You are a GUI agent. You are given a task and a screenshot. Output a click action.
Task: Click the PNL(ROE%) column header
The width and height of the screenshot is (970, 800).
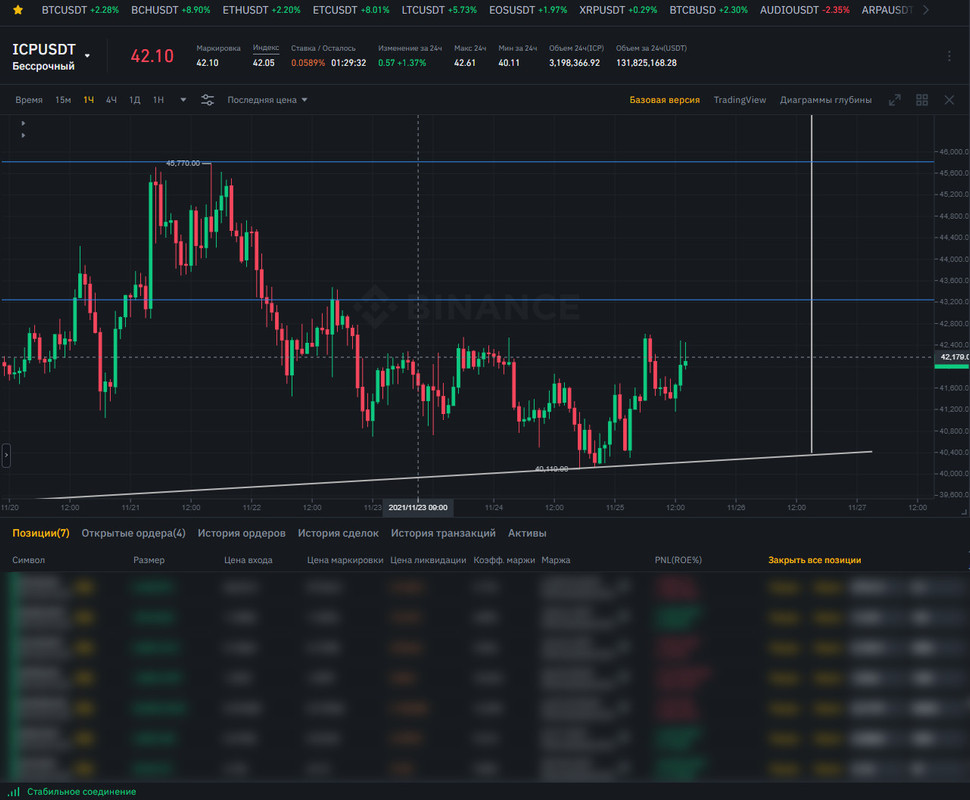[x=678, y=561]
